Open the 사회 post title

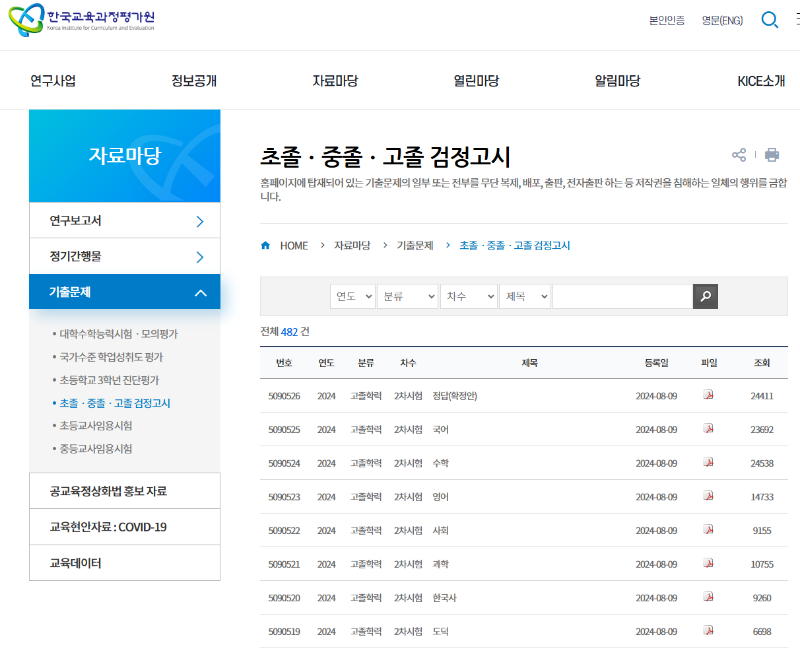[x=440, y=531]
